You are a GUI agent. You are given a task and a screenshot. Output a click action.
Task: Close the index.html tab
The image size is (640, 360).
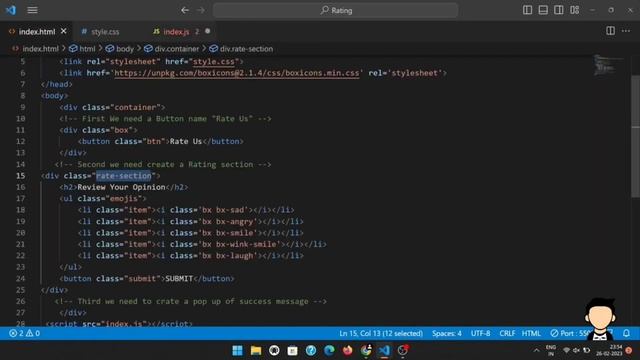point(64,31)
